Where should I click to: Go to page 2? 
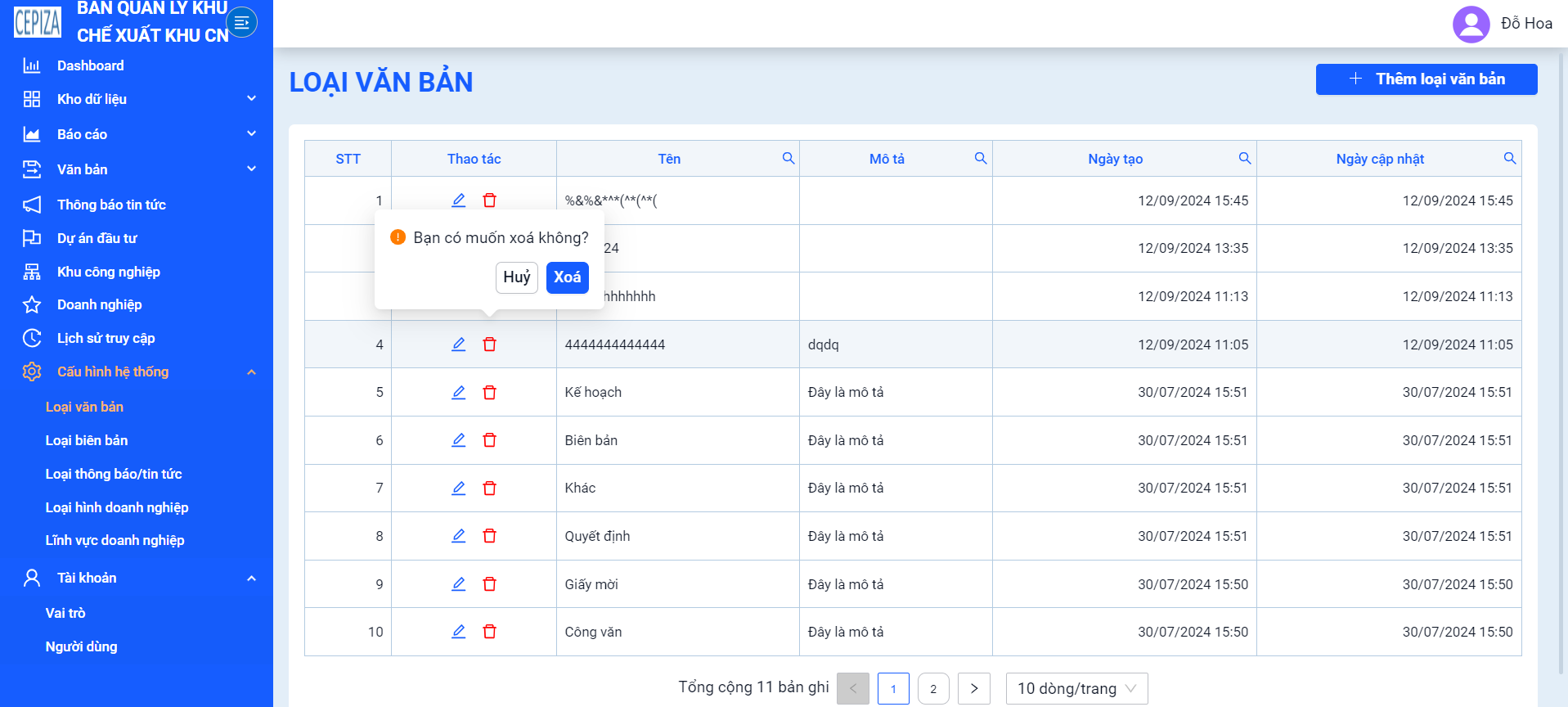[933, 688]
